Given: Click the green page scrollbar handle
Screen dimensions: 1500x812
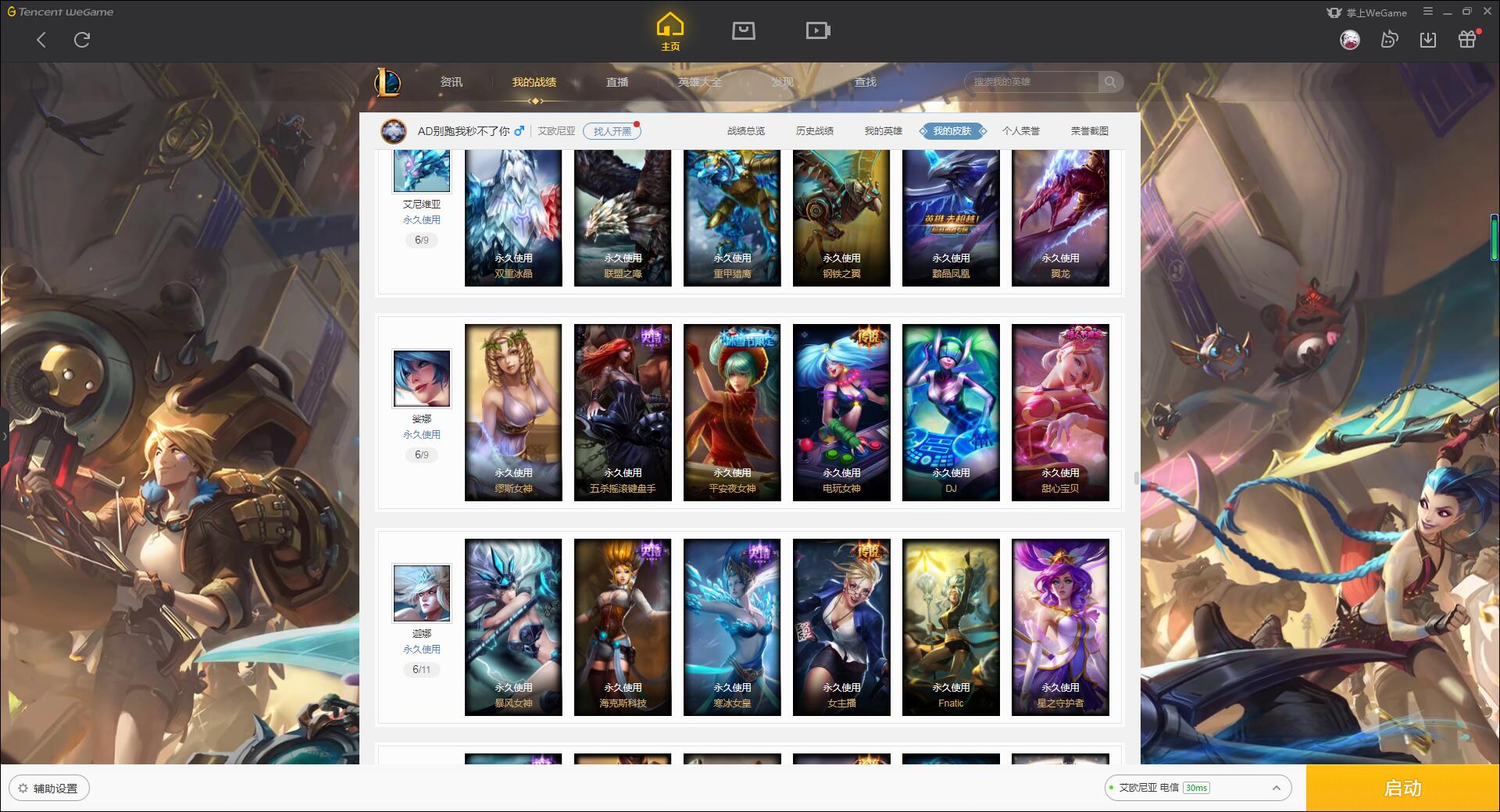Looking at the screenshot, I should (x=1495, y=237).
